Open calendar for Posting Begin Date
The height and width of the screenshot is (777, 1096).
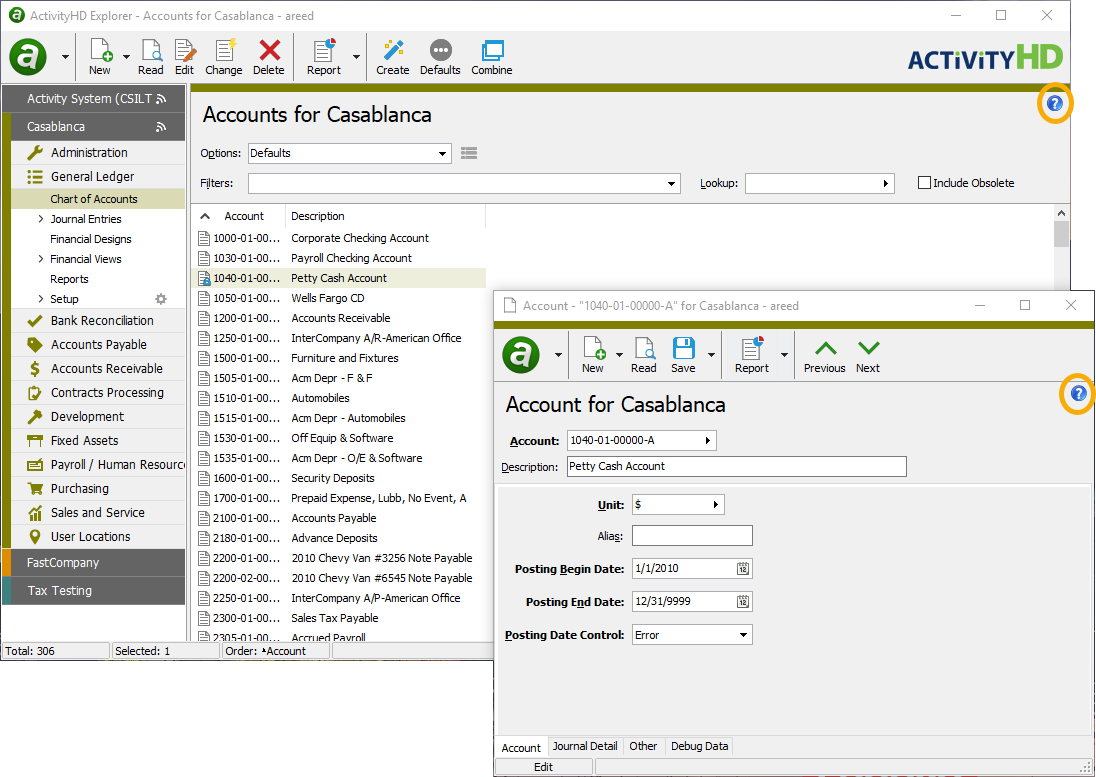pyautogui.click(x=743, y=569)
